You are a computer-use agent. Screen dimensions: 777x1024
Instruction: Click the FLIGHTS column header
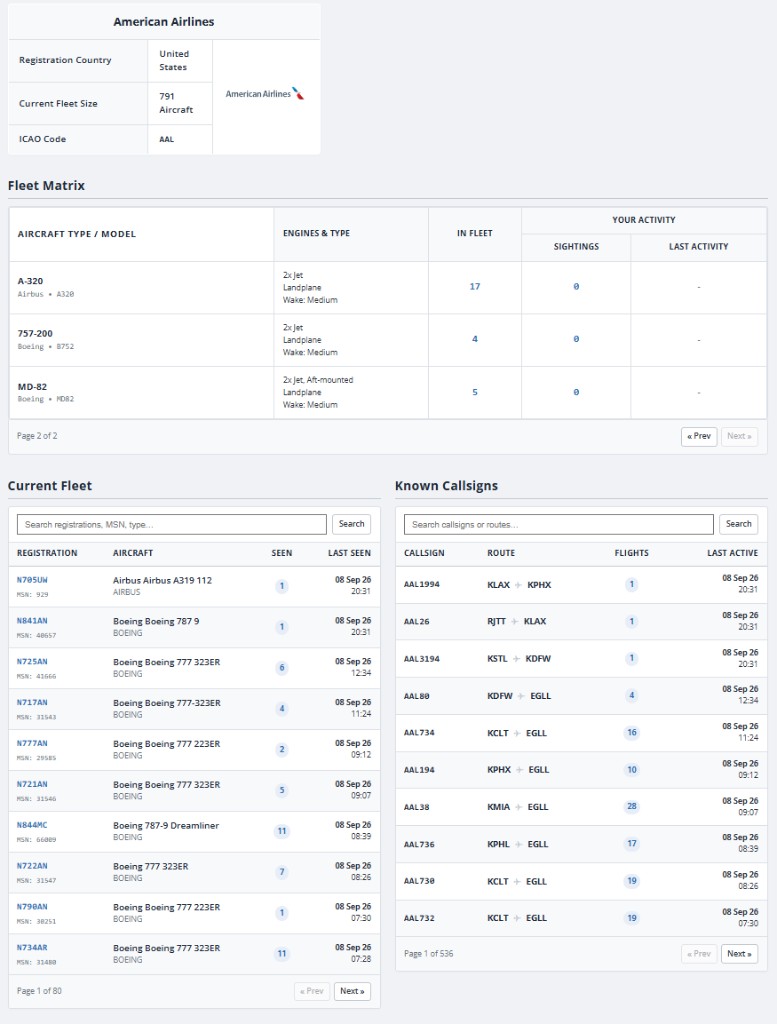pyautogui.click(x=631, y=553)
